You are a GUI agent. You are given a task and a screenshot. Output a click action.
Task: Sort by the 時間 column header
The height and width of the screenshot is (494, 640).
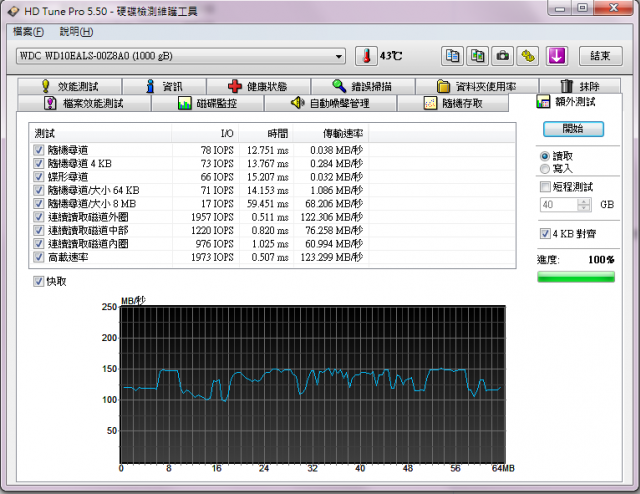coord(266,133)
